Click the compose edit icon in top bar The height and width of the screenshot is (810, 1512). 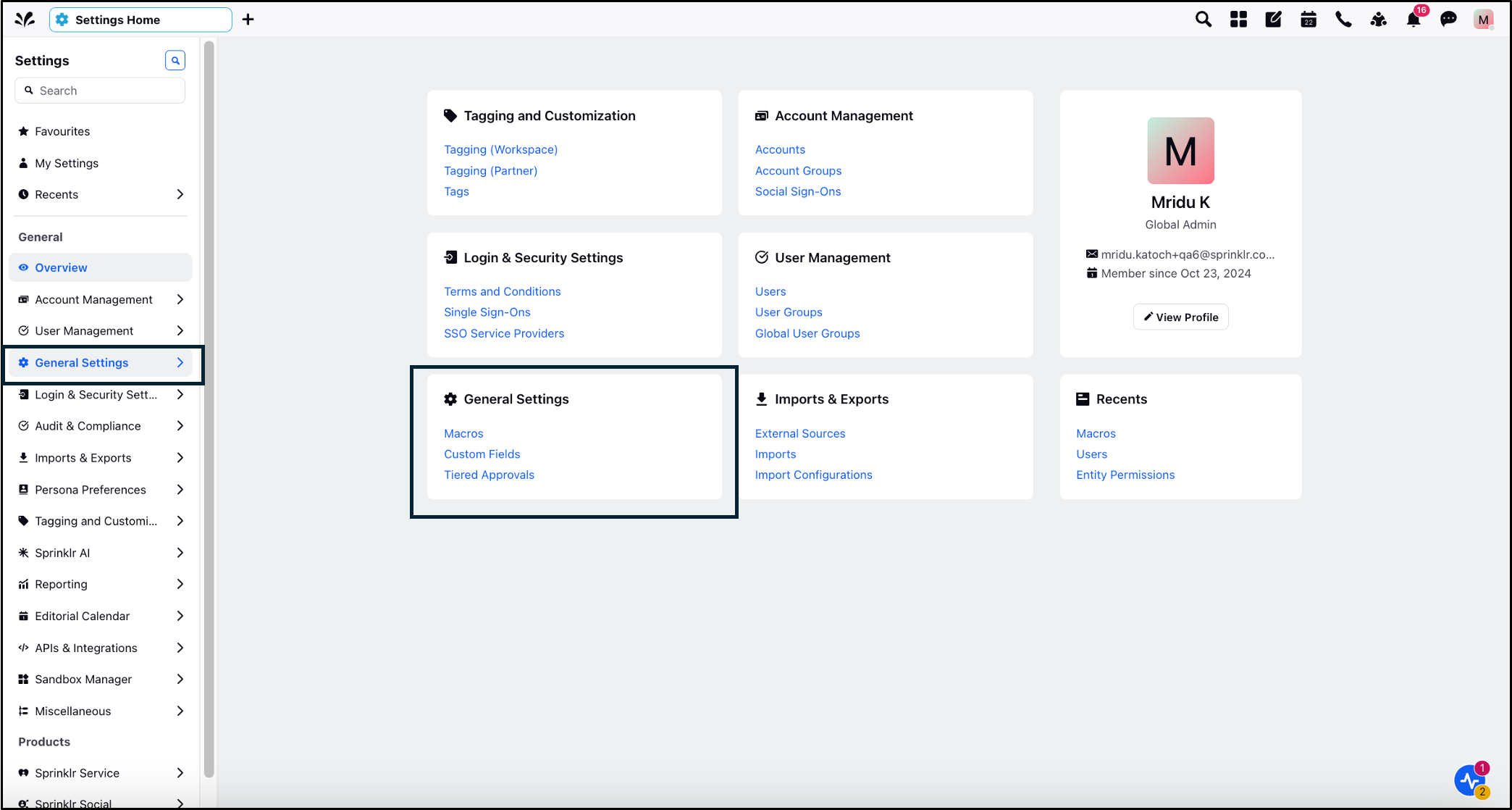(x=1274, y=20)
